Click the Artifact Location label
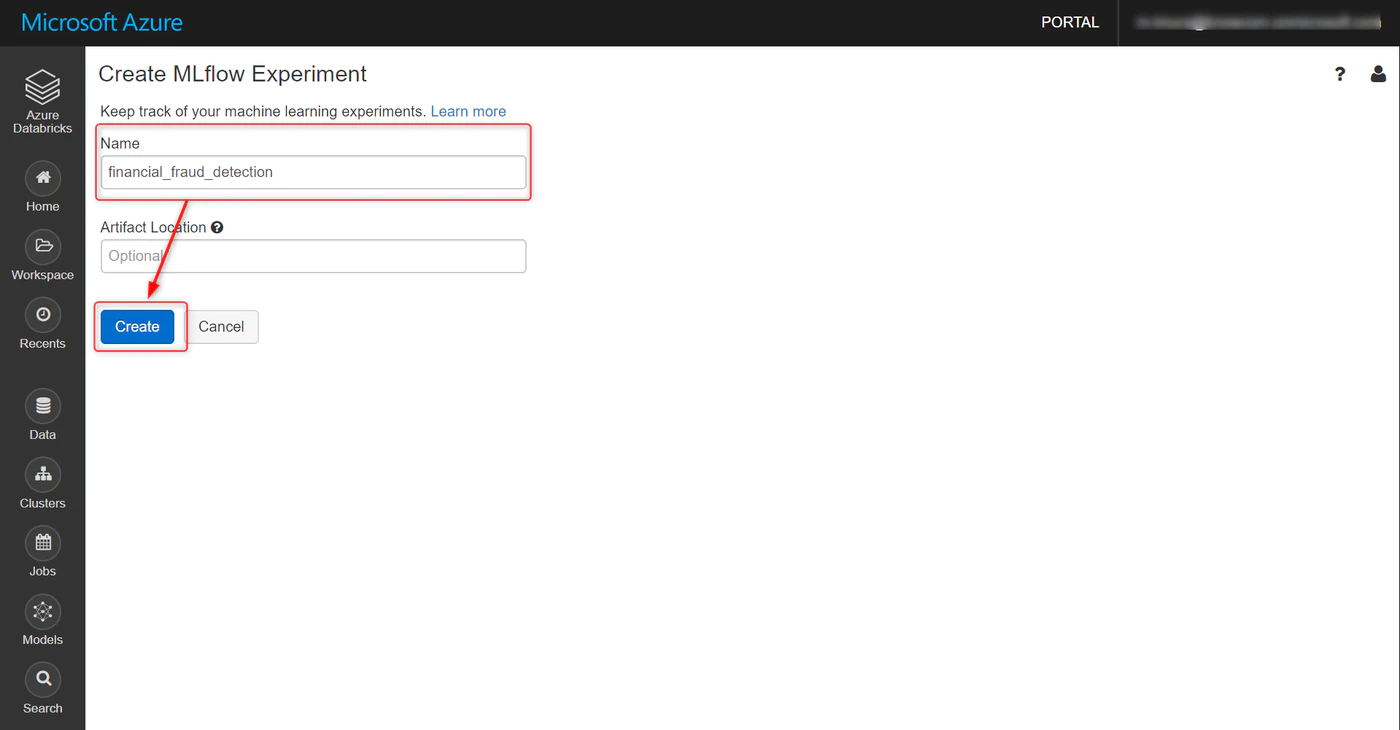The image size is (1400, 730). tap(153, 227)
